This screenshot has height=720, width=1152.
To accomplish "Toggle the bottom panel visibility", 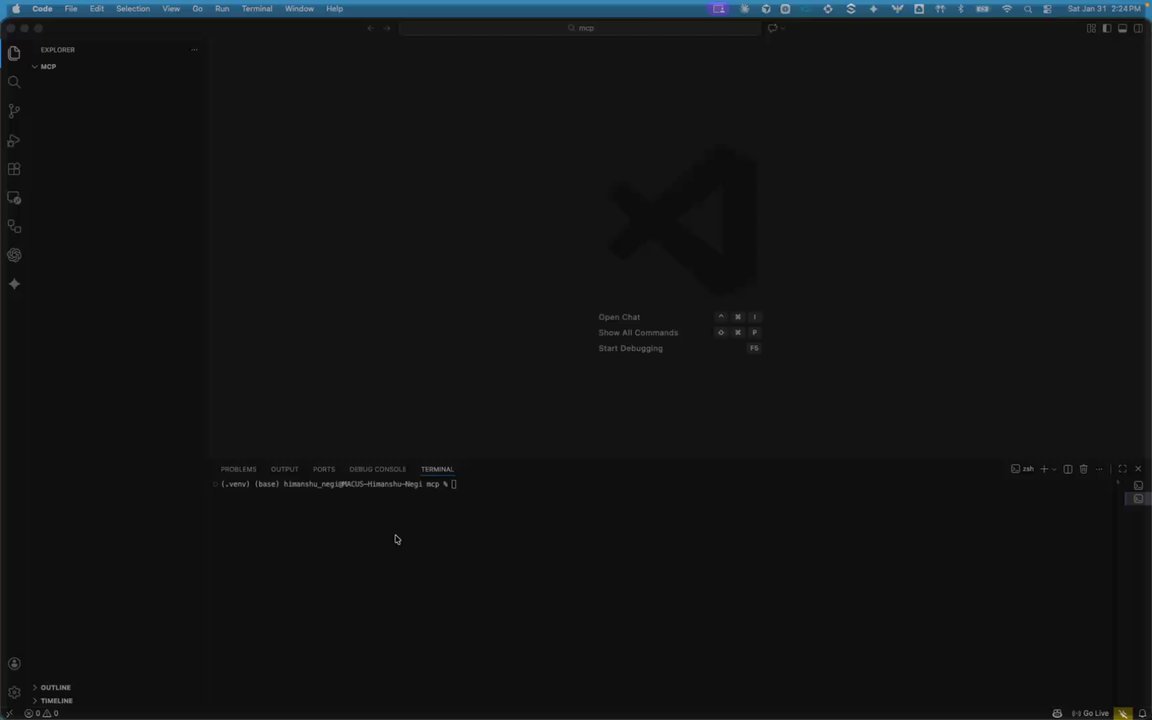I will coord(1122,28).
